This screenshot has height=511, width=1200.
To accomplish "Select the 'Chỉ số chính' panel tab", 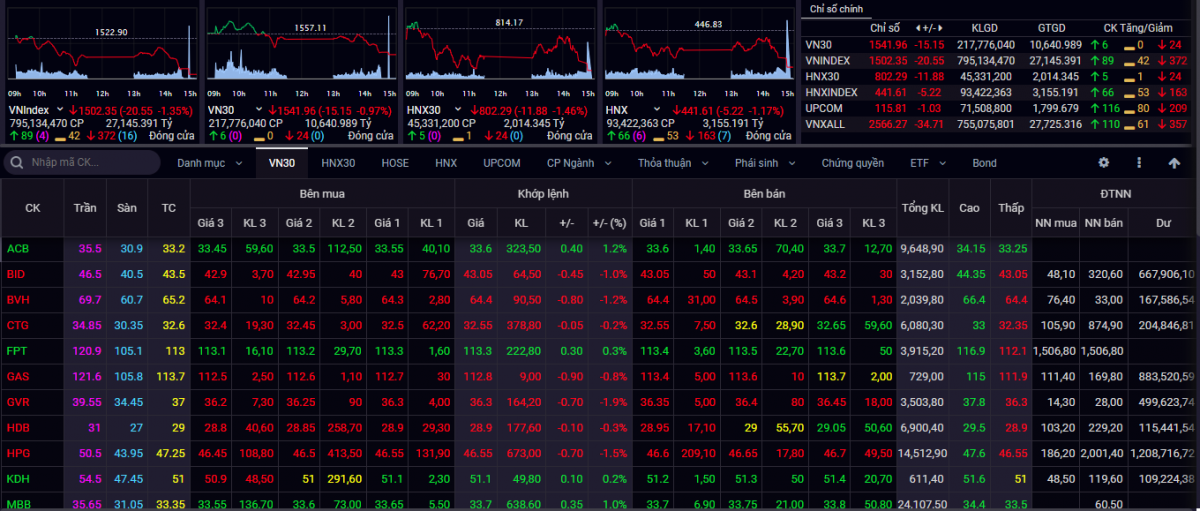I will pyautogui.click(x=836, y=9).
